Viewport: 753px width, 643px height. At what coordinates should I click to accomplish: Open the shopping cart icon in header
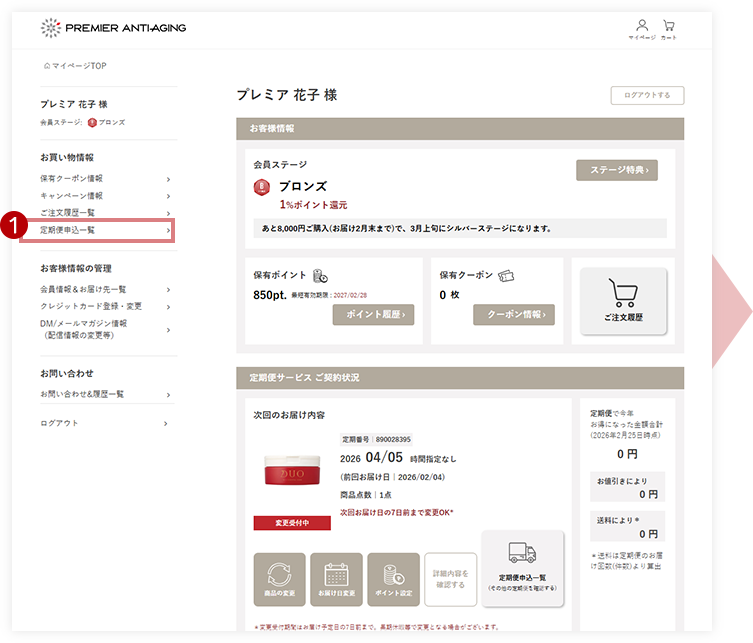[668, 25]
